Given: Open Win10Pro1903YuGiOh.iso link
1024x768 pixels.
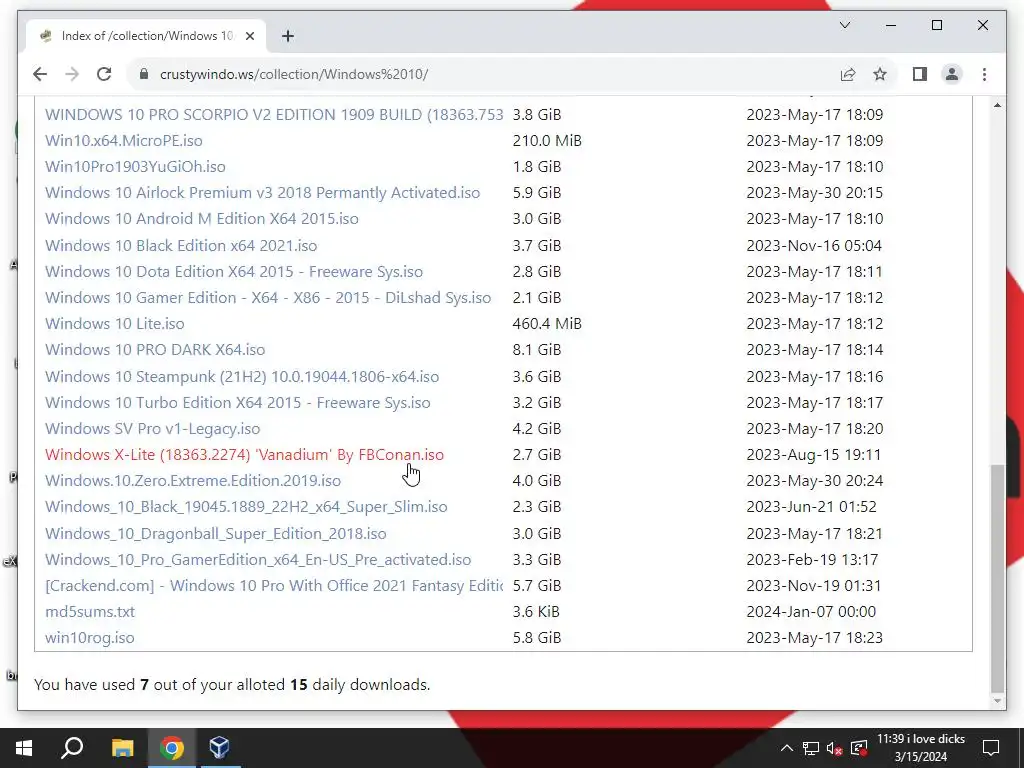Looking at the screenshot, I should 135,167.
